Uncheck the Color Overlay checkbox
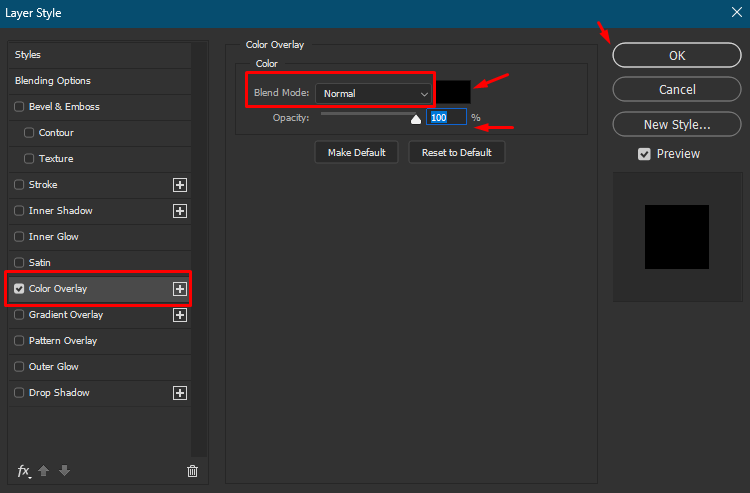The image size is (750, 493). (x=19, y=289)
